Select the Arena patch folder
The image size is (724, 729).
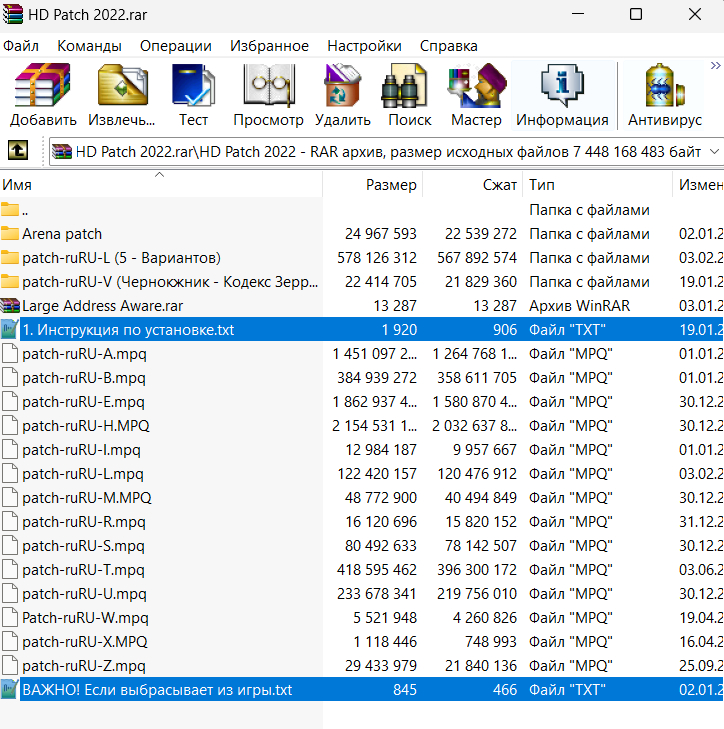(x=62, y=234)
